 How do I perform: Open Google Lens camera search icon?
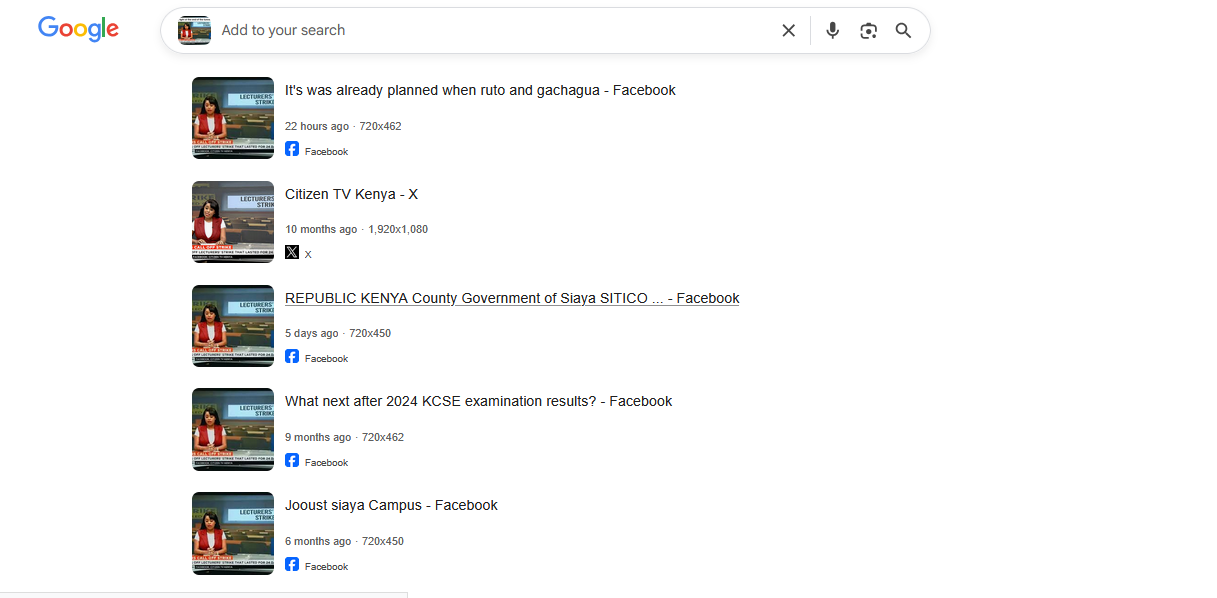coord(868,31)
